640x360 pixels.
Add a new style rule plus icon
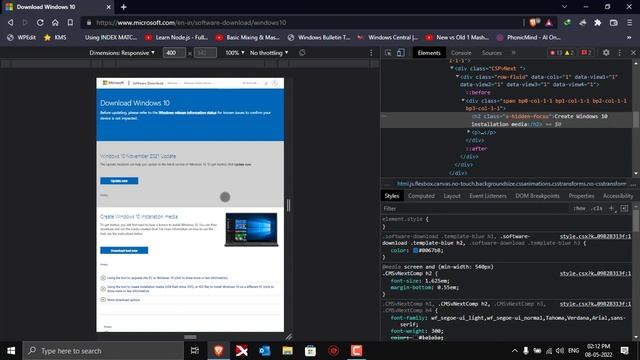tap(611, 209)
